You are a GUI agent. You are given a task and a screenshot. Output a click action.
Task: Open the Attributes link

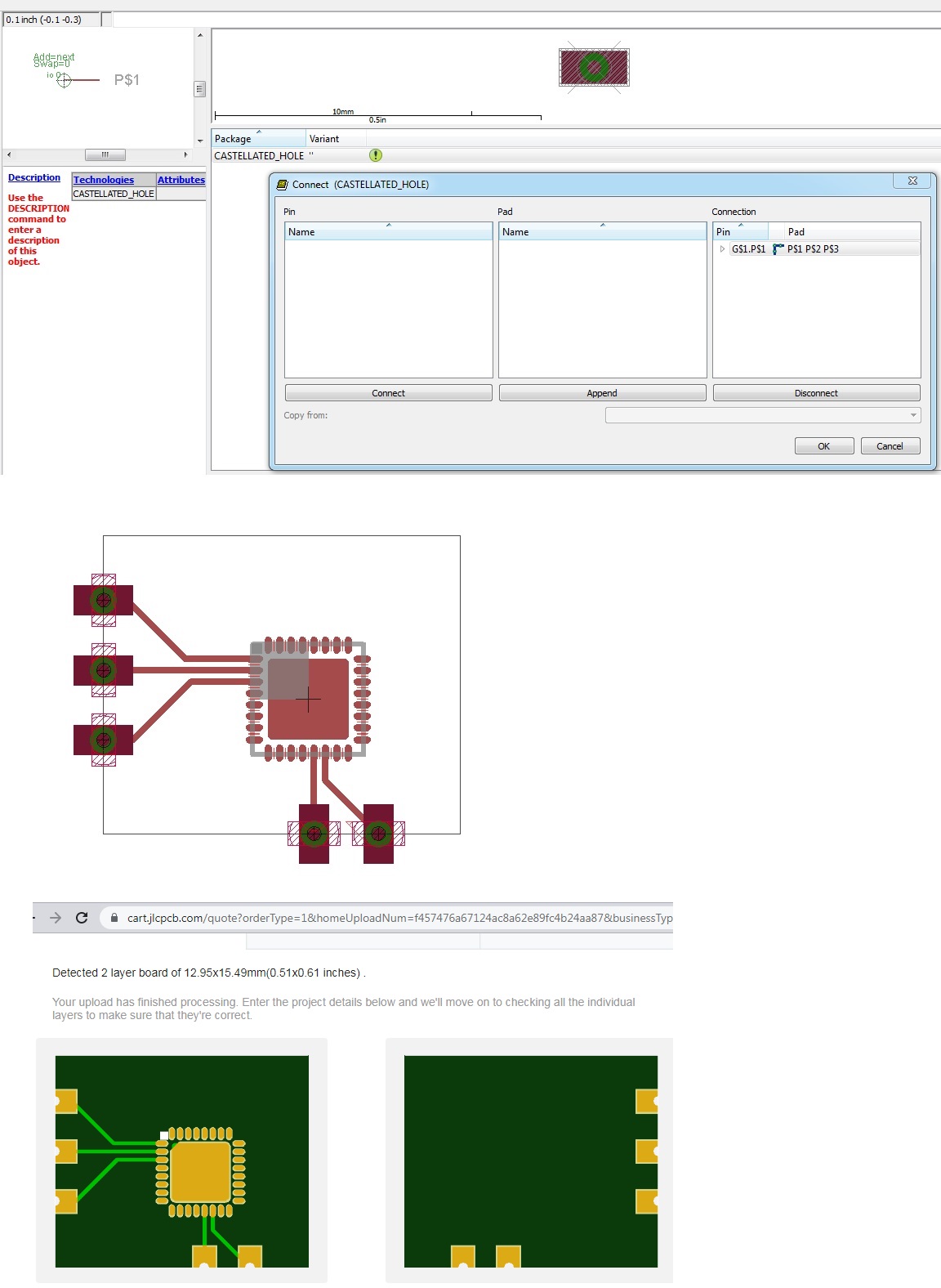pos(181,180)
